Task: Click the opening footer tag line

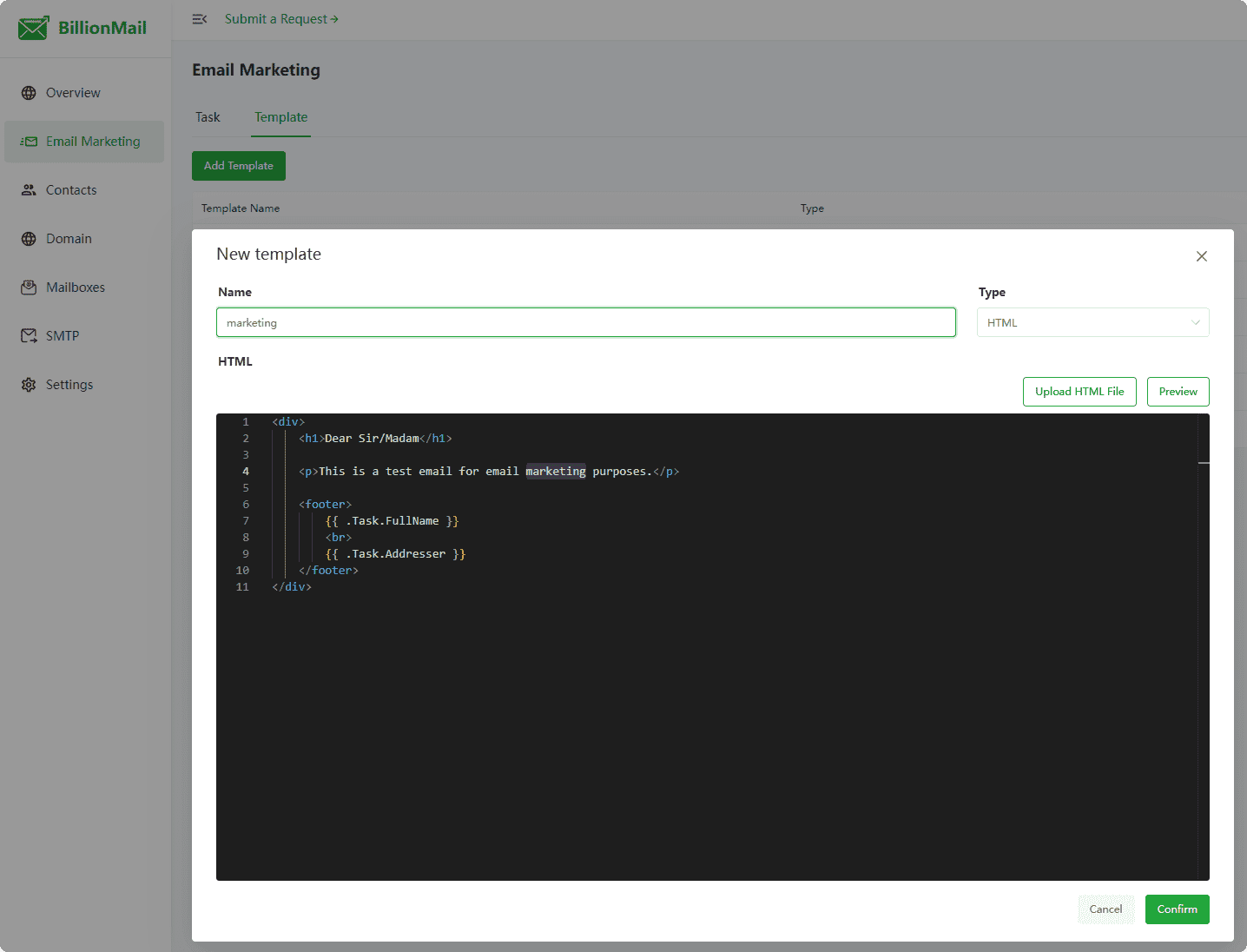Action: click(325, 505)
